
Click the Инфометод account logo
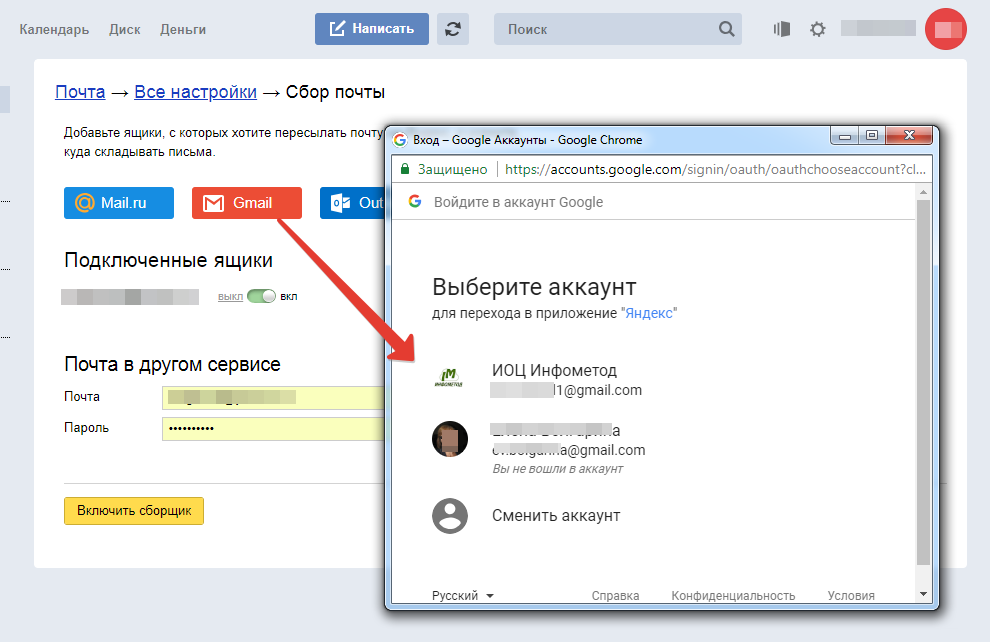(x=450, y=378)
